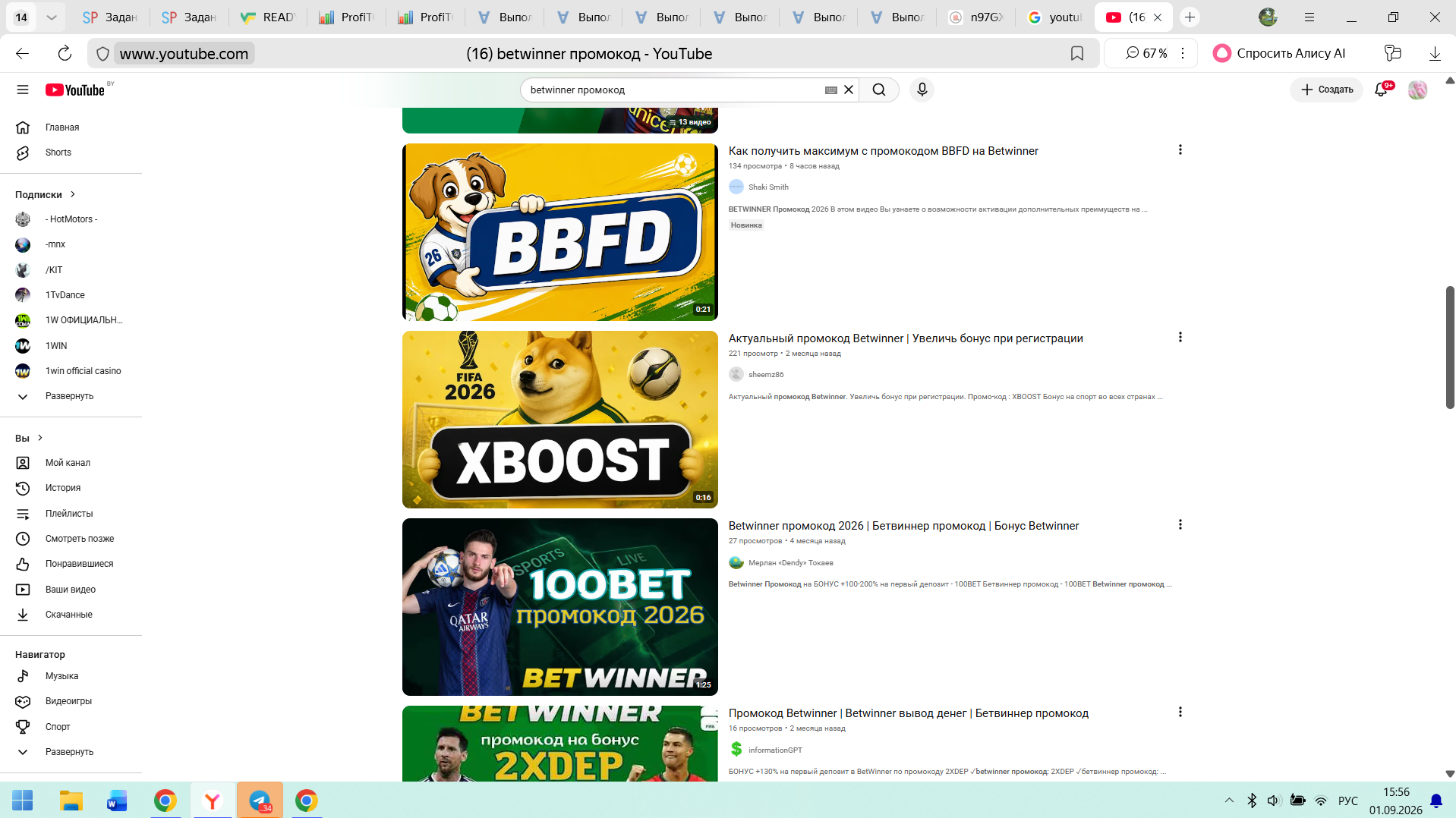The image size is (1456, 818).
Task: Open the notifications bell
Action: point(1381,90)
